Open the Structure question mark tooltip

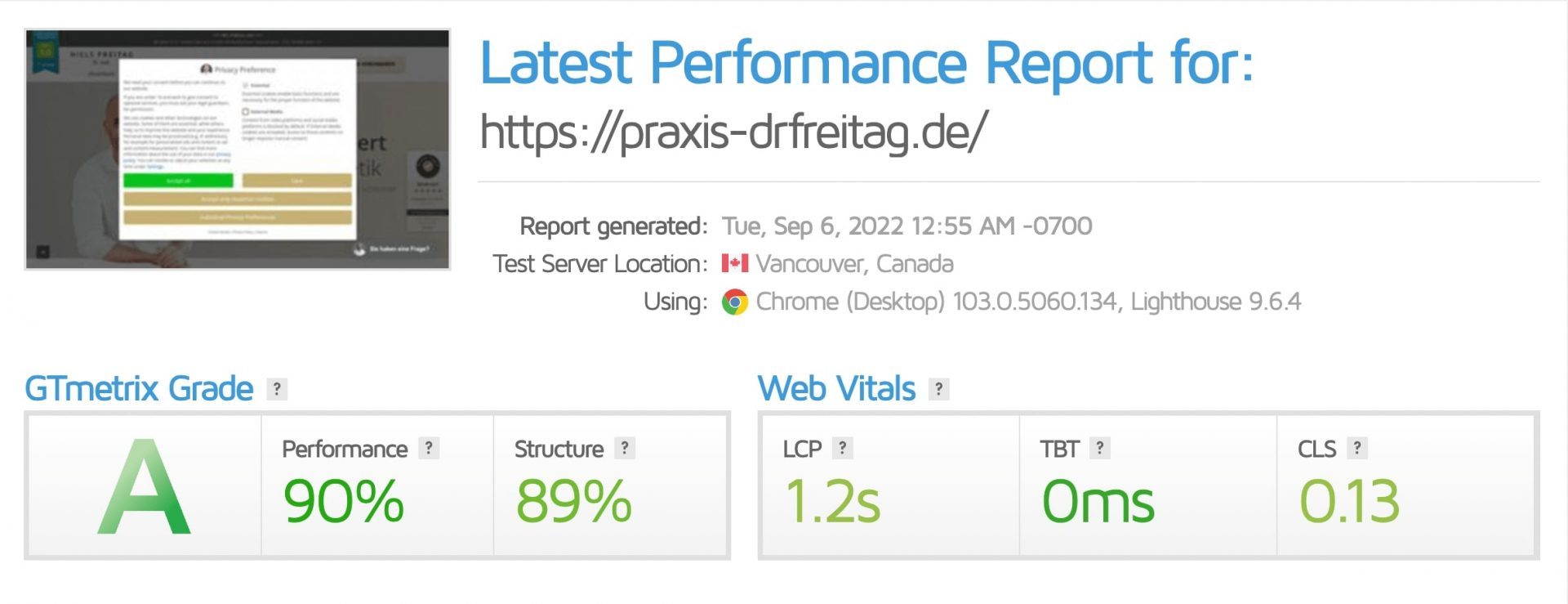click(x=625, y=448)
